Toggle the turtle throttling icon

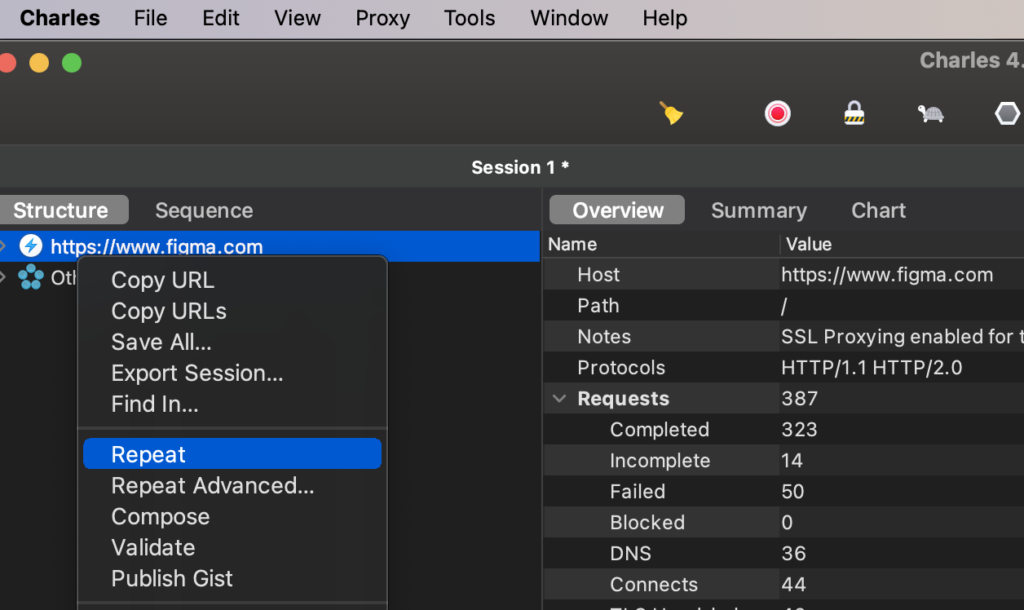click(x=930, y=114)
